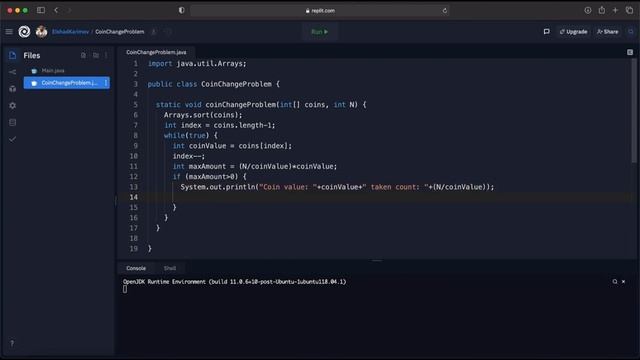The width and height of the screenshot is (640, 360).
Task: Open the Replit hamburger menu
Action: click(9, 31)
